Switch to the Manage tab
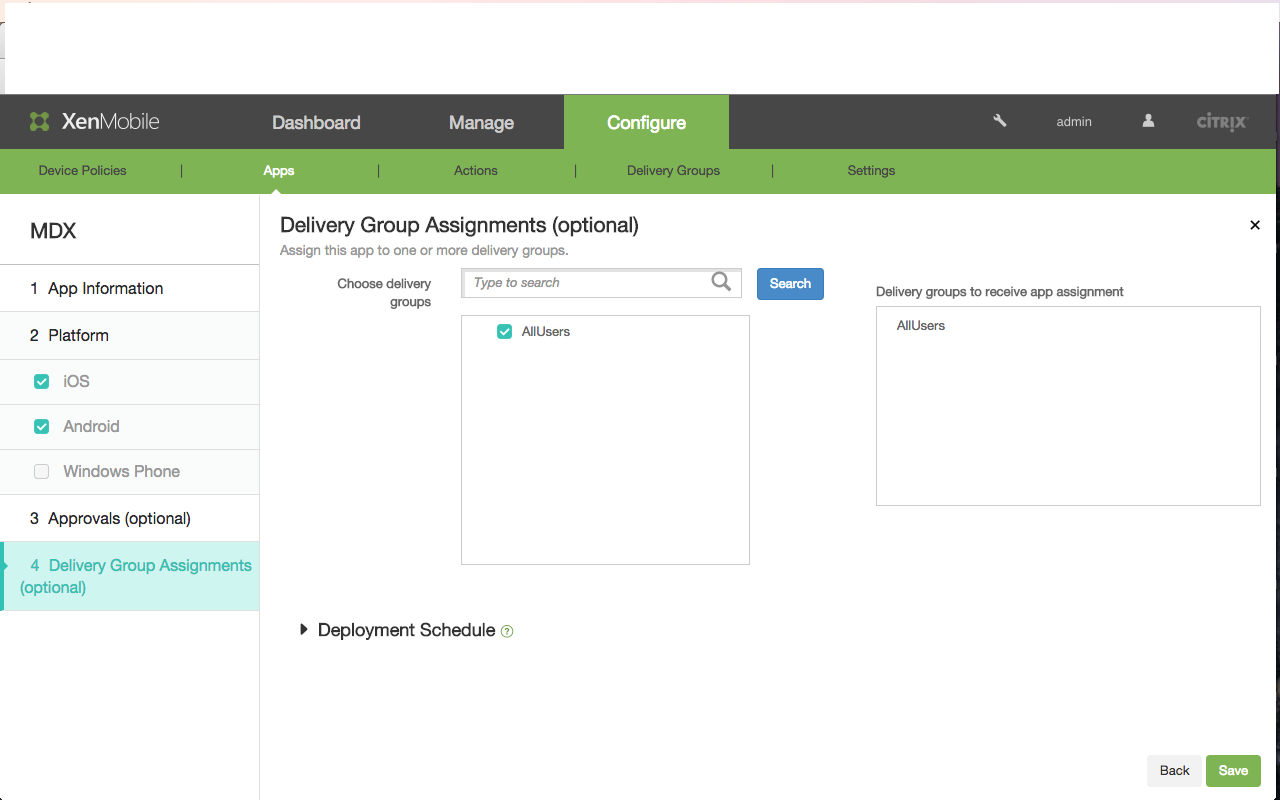Screen dimensions: 1280x800 click(x=481, y=122)
